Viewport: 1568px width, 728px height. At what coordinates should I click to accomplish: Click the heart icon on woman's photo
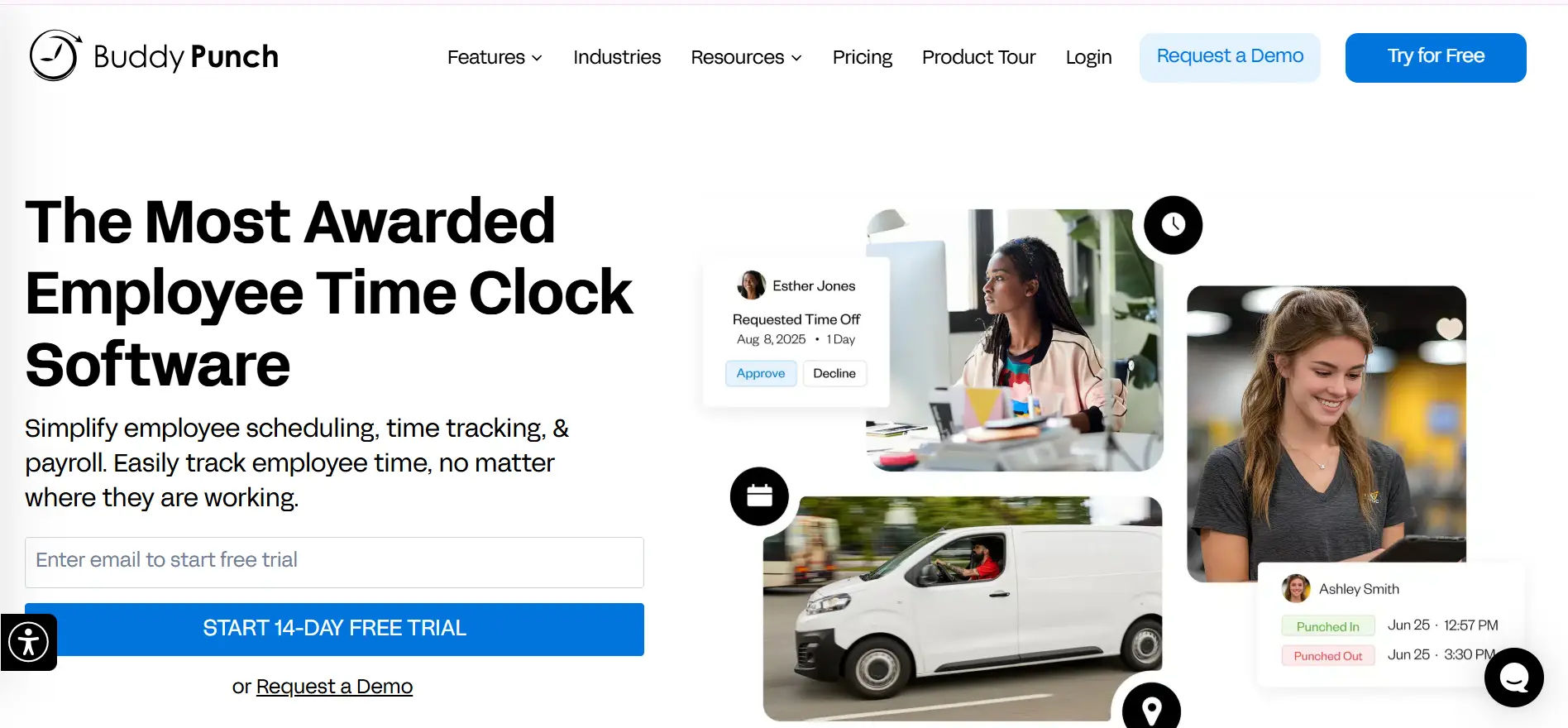tap(1449, 328)
